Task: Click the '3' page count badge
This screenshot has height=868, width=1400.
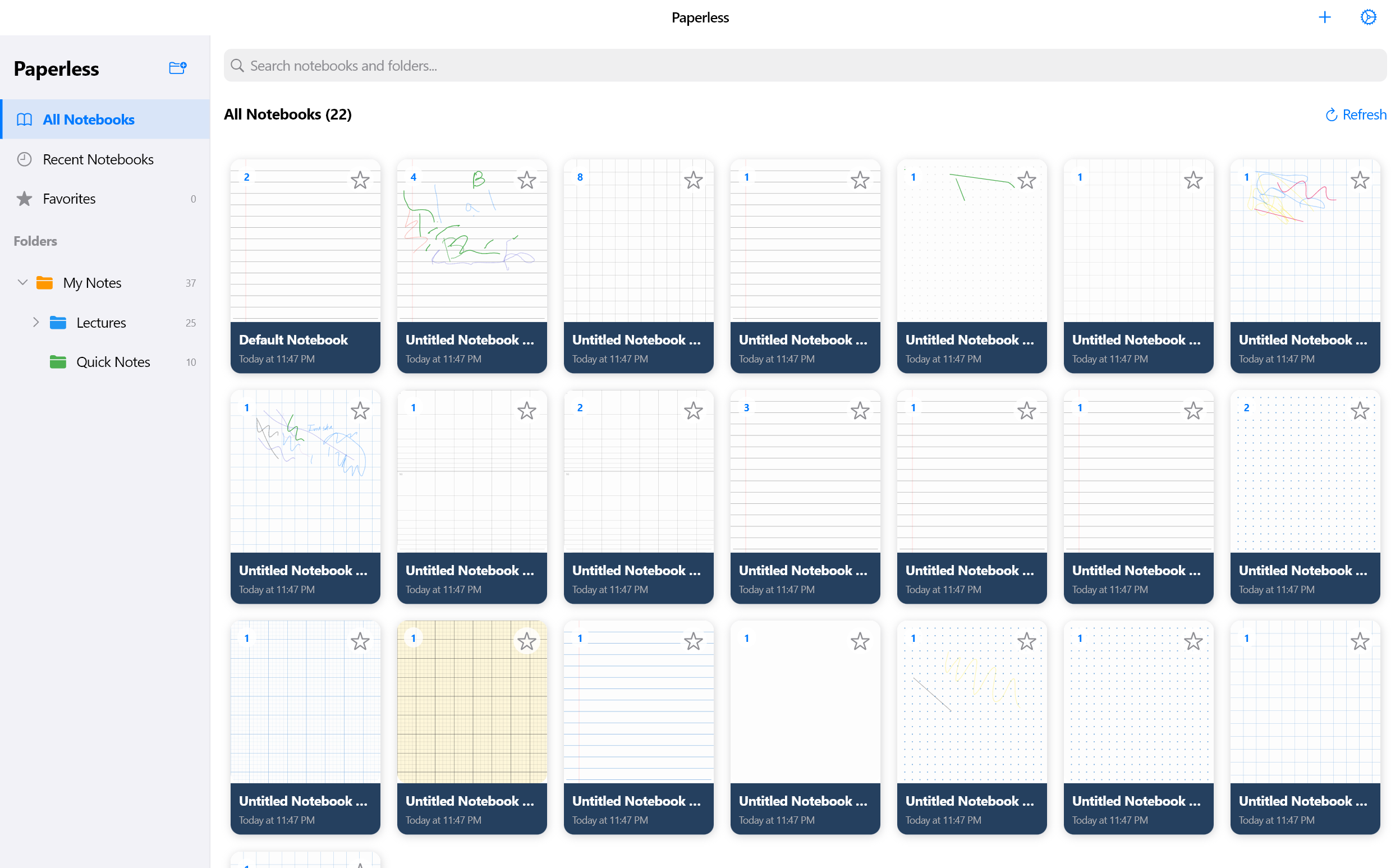Action: pos(746,407)
